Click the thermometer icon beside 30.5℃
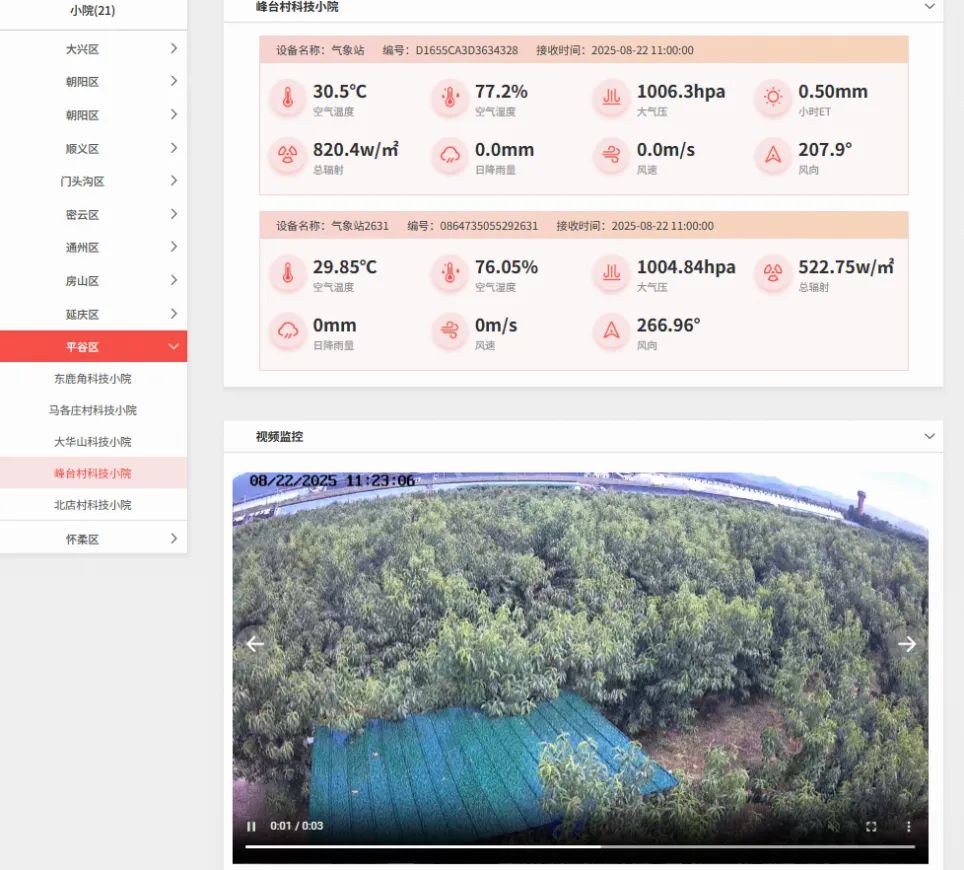Screen dimensions: 964x870 (x=288, y=98)
